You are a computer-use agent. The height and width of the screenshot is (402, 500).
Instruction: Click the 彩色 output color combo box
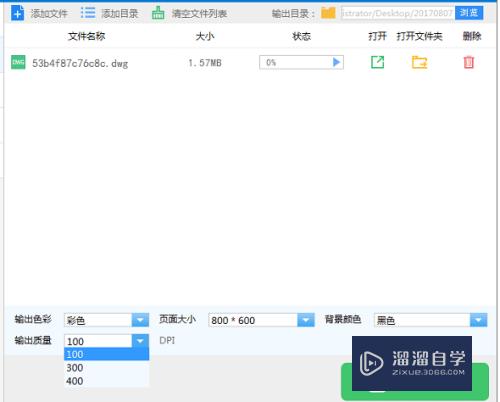[106, 320]
